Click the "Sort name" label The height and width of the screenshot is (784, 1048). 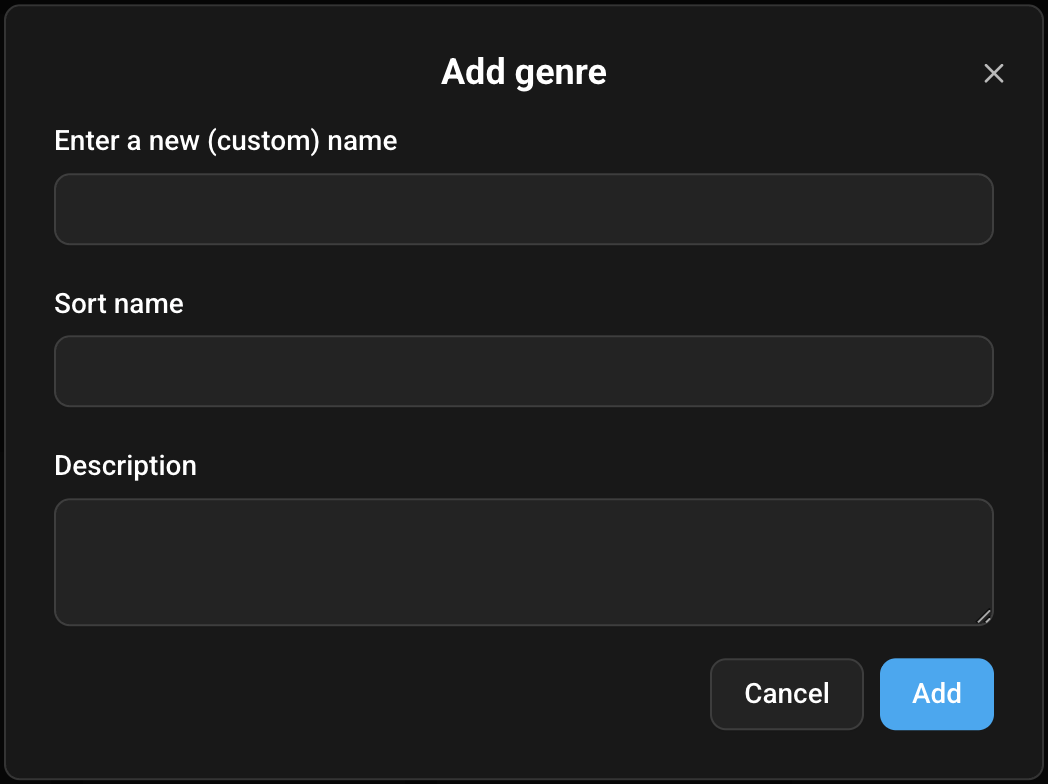coord(119,303)
